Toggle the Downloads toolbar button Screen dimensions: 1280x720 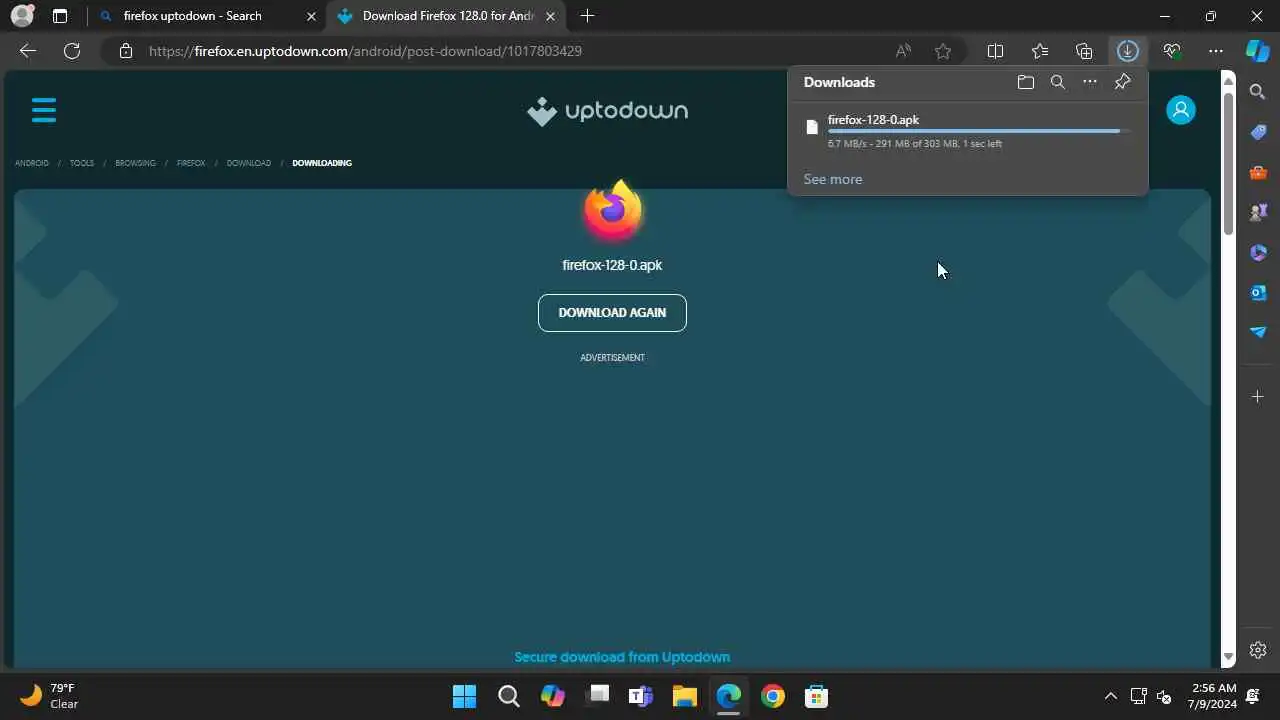(1128, 51)
